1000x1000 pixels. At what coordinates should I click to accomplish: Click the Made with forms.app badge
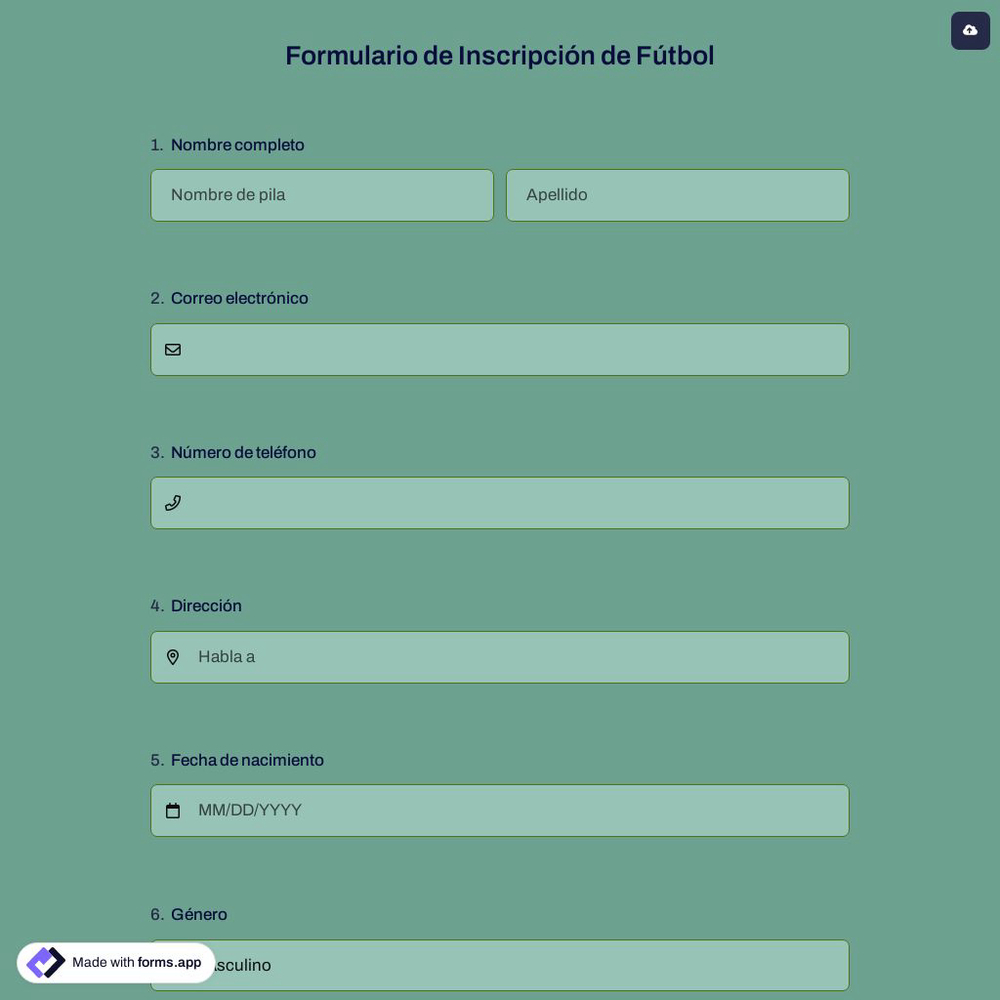click(116, 961)
